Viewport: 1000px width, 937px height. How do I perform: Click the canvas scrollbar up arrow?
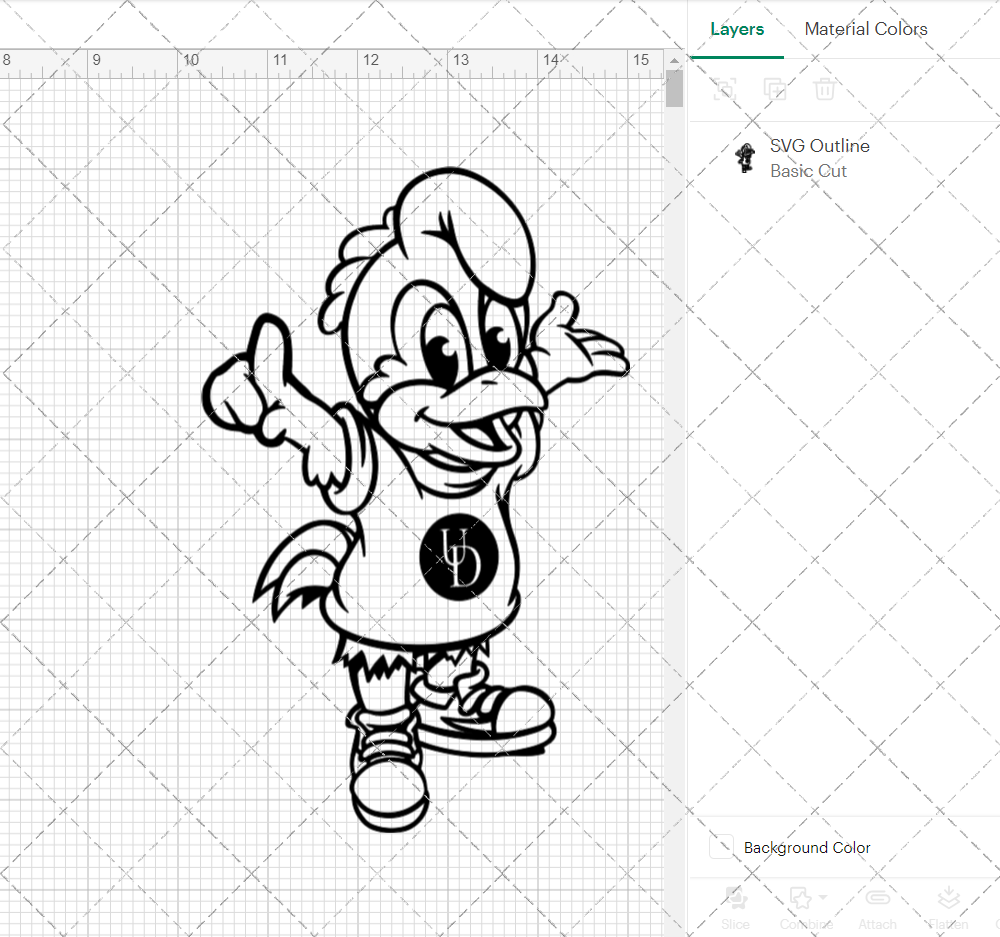[674, 61]
